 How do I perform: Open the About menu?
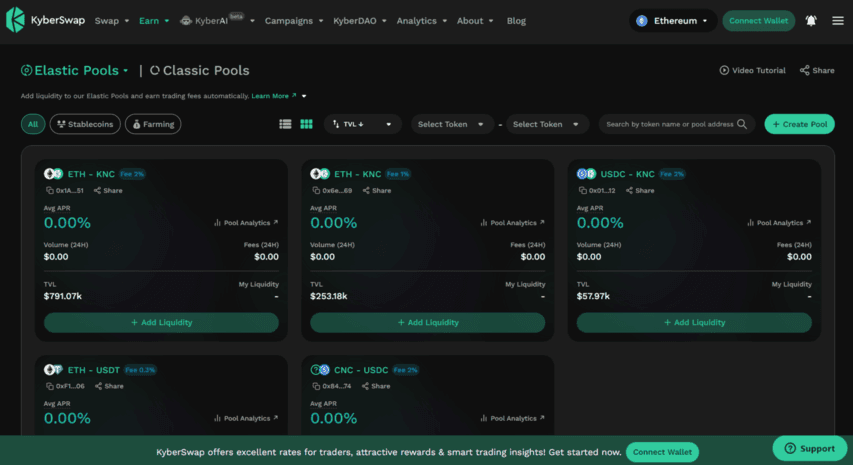[x=475, y=21]
